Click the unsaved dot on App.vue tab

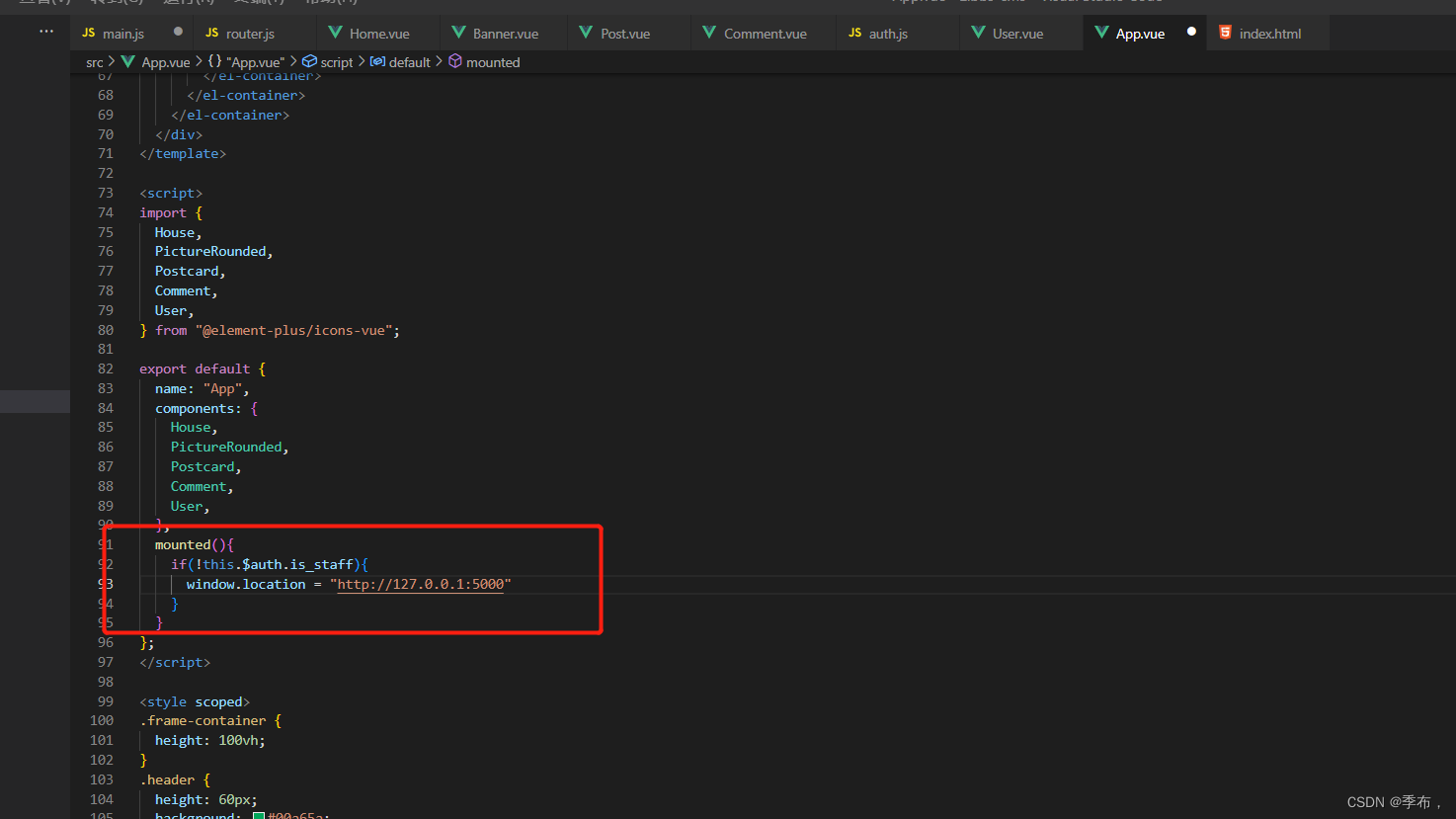pos(1191,32)
